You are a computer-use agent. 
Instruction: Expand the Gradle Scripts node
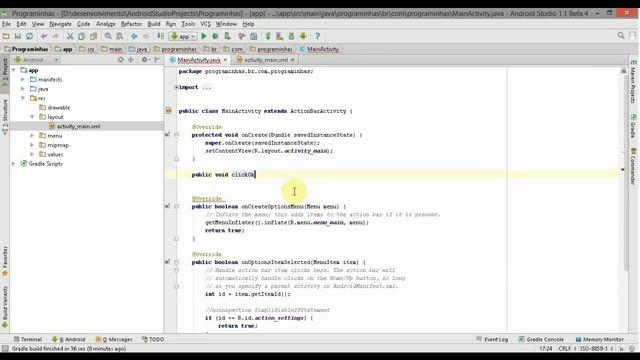tap(14, 164)
